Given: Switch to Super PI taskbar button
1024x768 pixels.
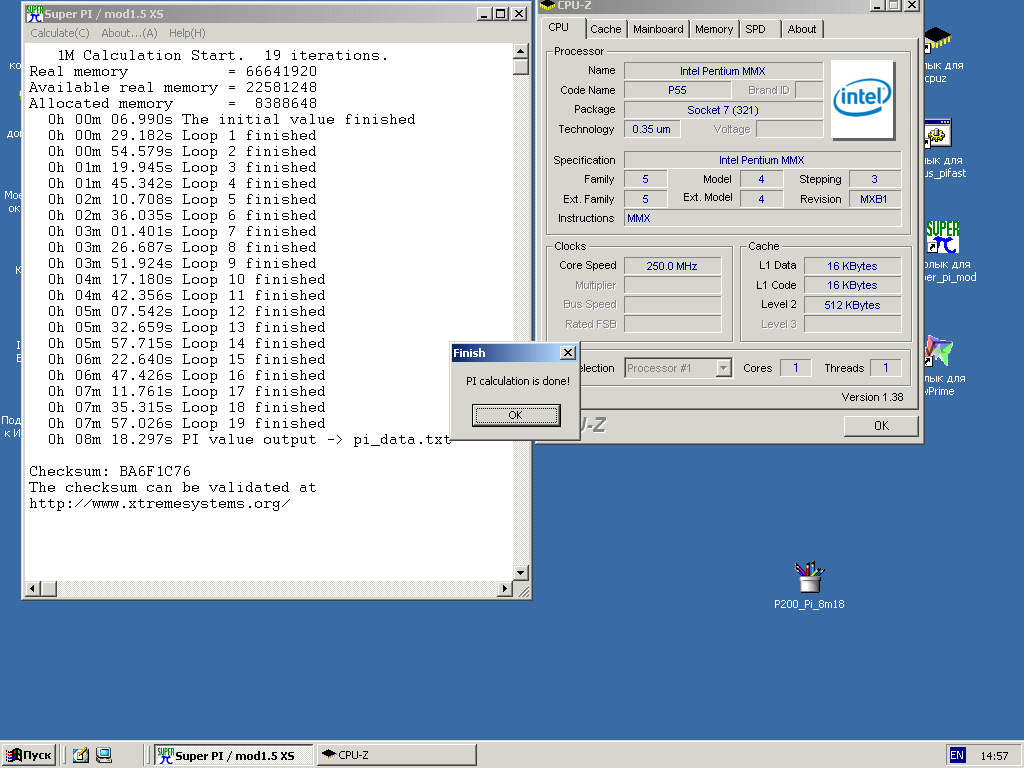Looking at the screenshot, I should click(234, 756).
